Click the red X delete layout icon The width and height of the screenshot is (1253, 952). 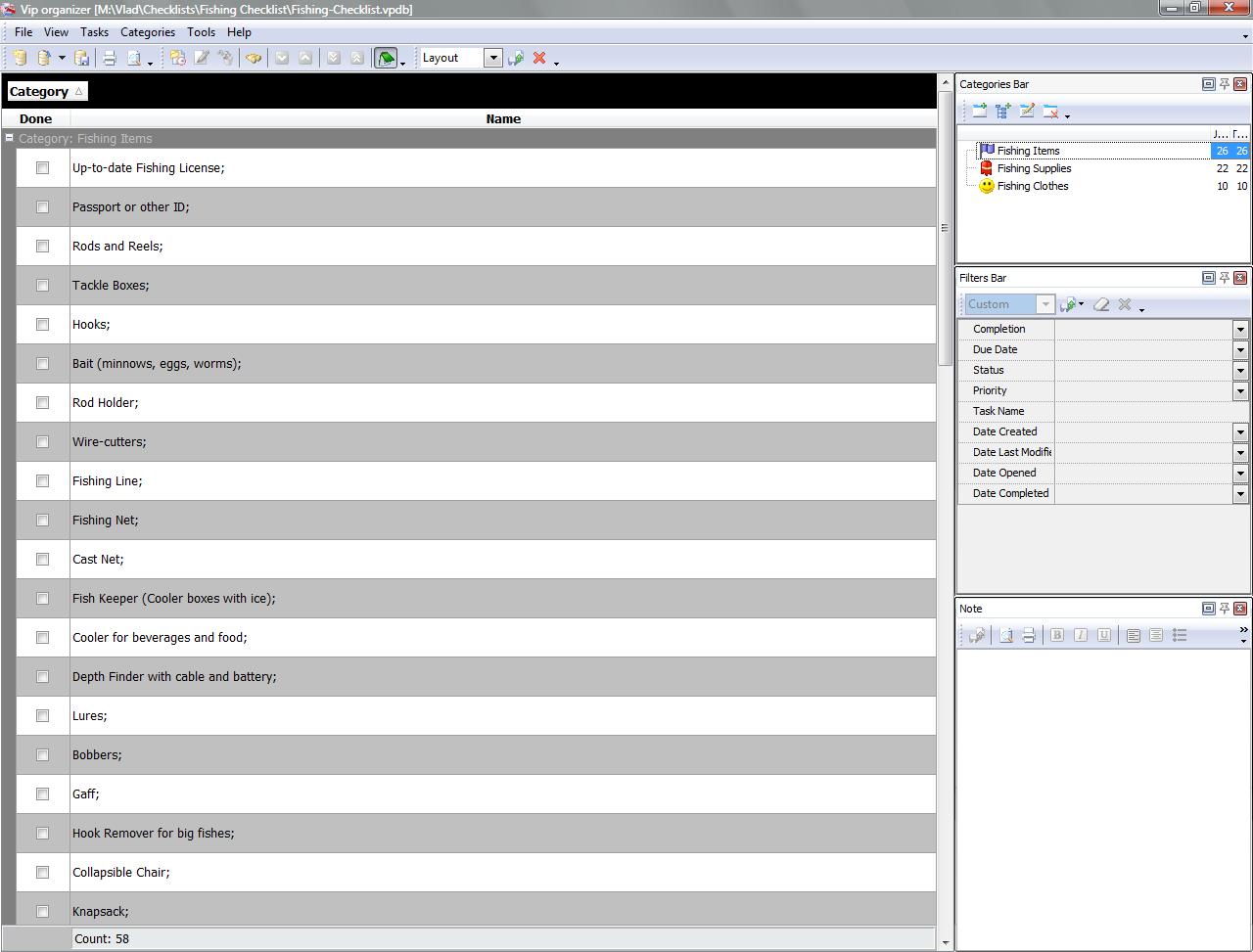[538, 59]
